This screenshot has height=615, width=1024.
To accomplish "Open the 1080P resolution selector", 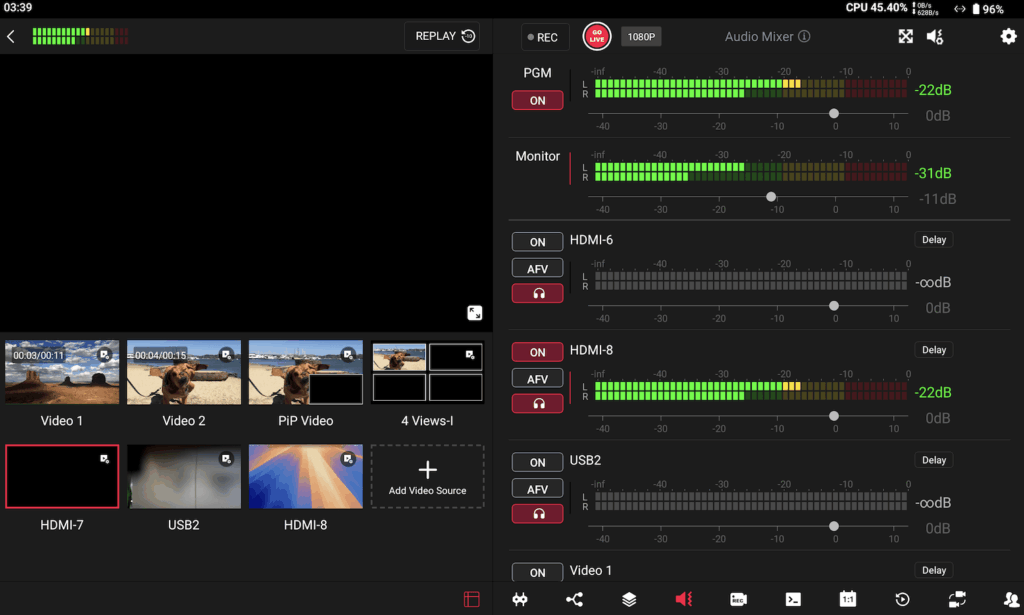I will (641, 37).
